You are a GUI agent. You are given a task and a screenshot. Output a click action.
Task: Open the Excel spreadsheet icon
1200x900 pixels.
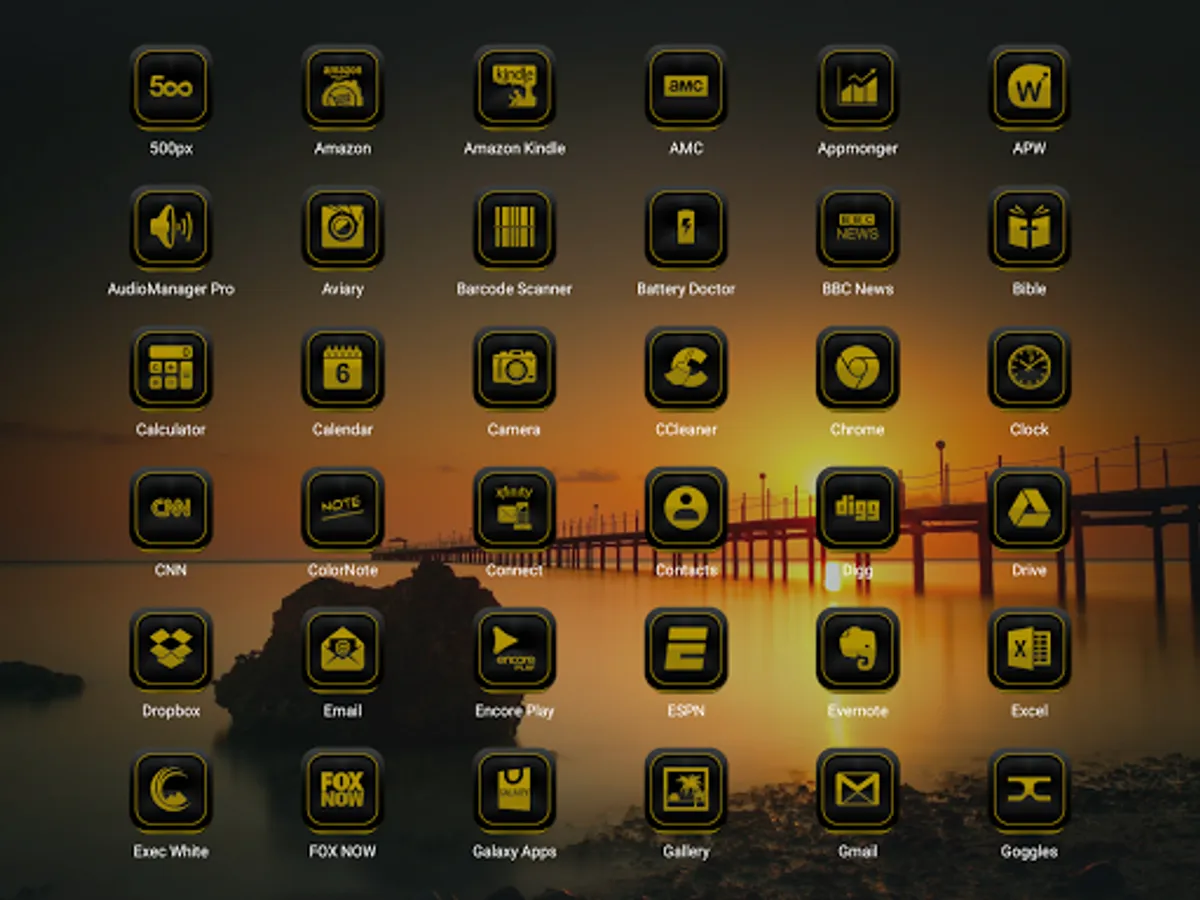click(x=1029, y=650)
